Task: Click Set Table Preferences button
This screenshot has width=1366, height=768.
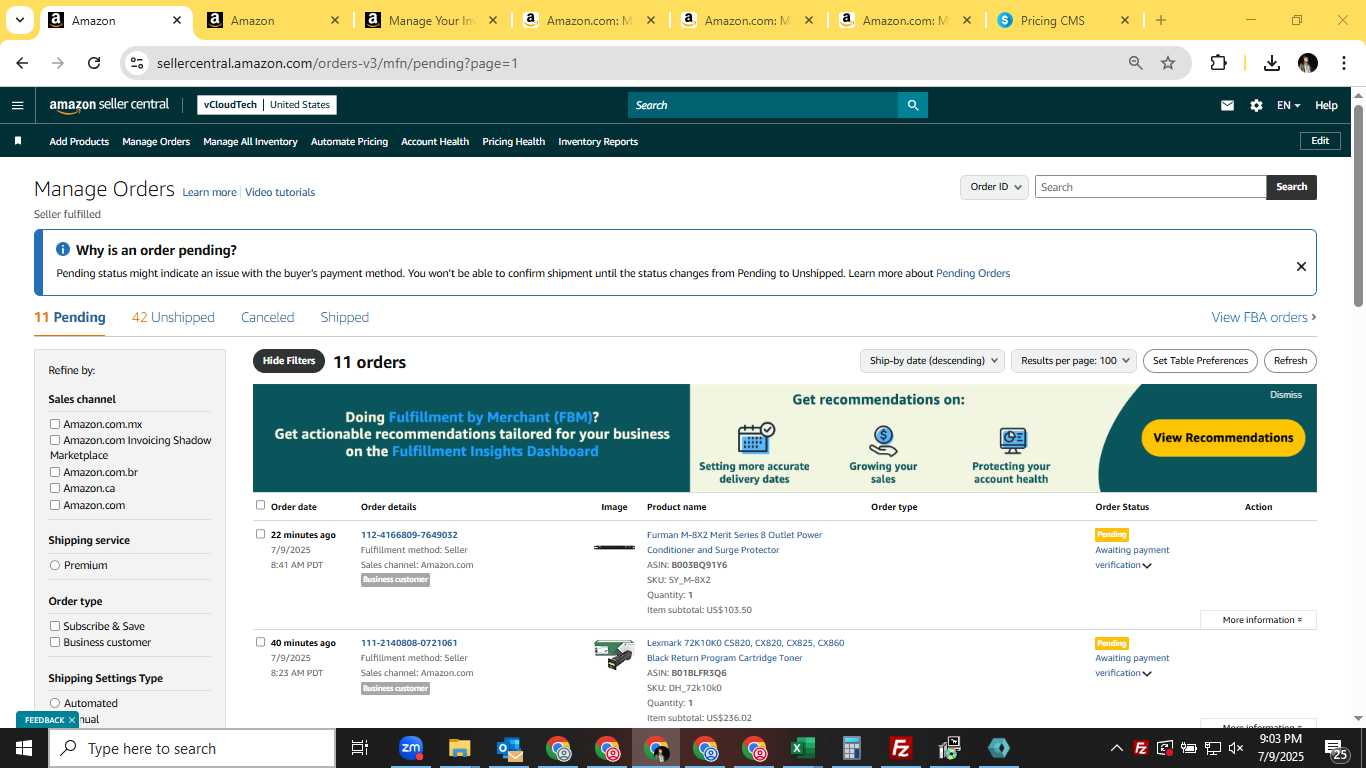Action: coord(1200,361)
